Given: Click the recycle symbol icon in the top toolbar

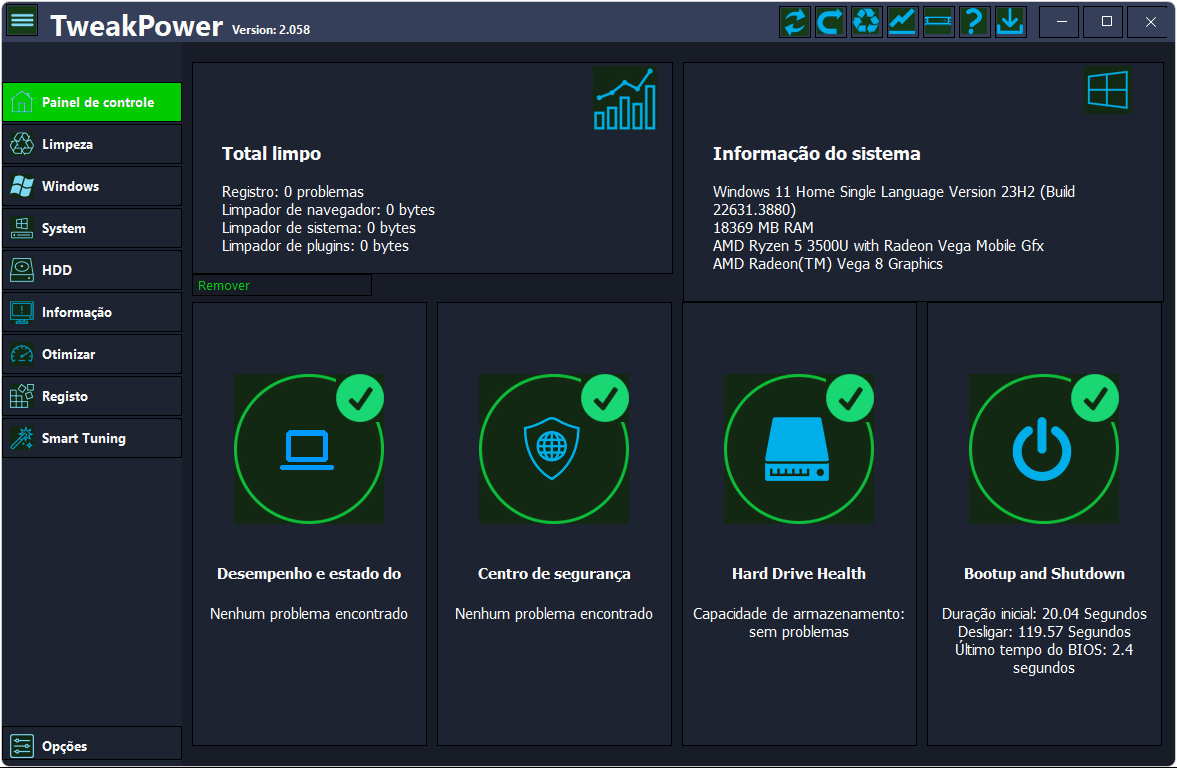Looking at the screenshot, I should click(x=866, y=22).
